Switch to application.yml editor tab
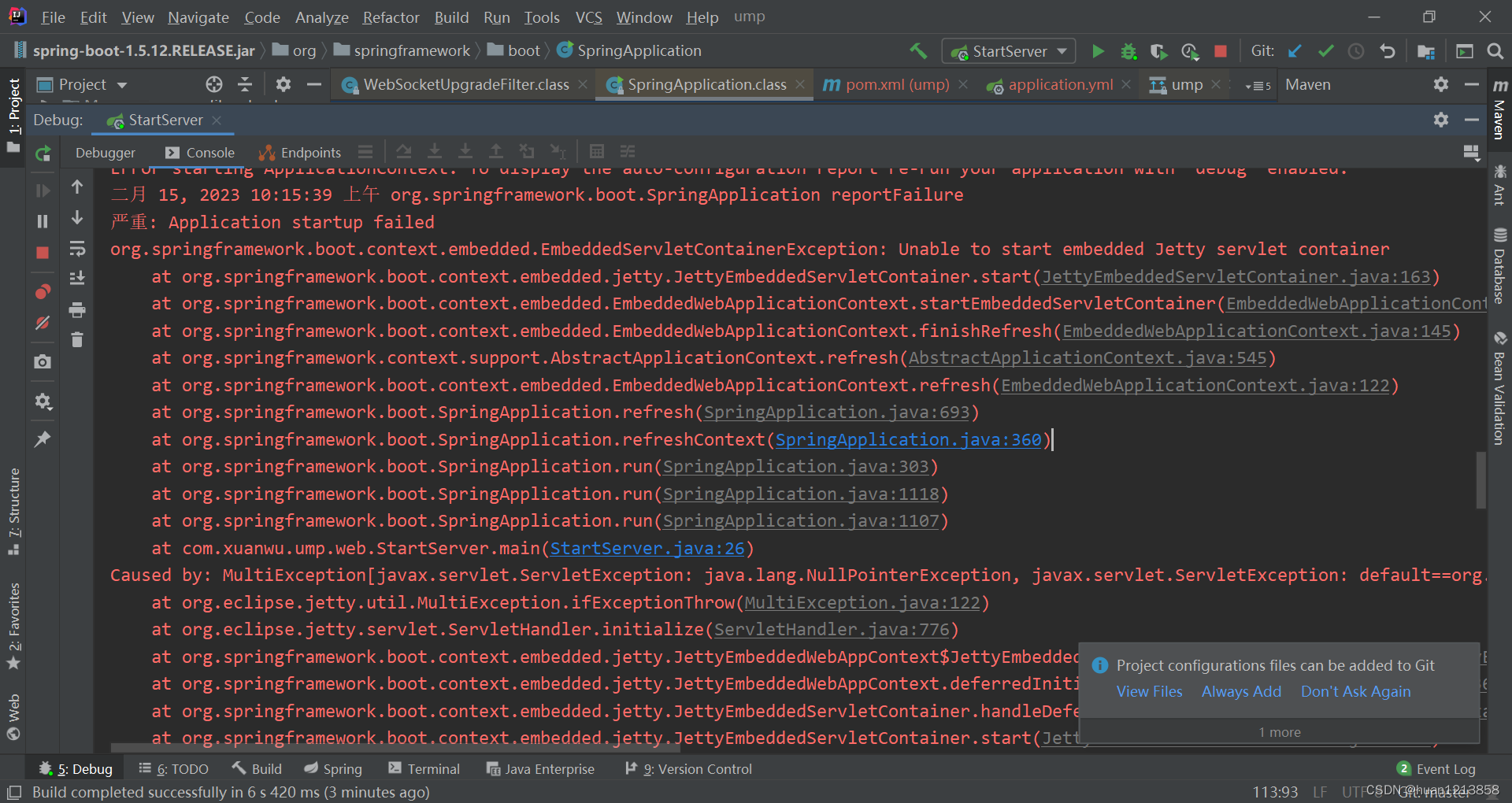Screen dimensions: 1512x803 tap(1060, 84)
